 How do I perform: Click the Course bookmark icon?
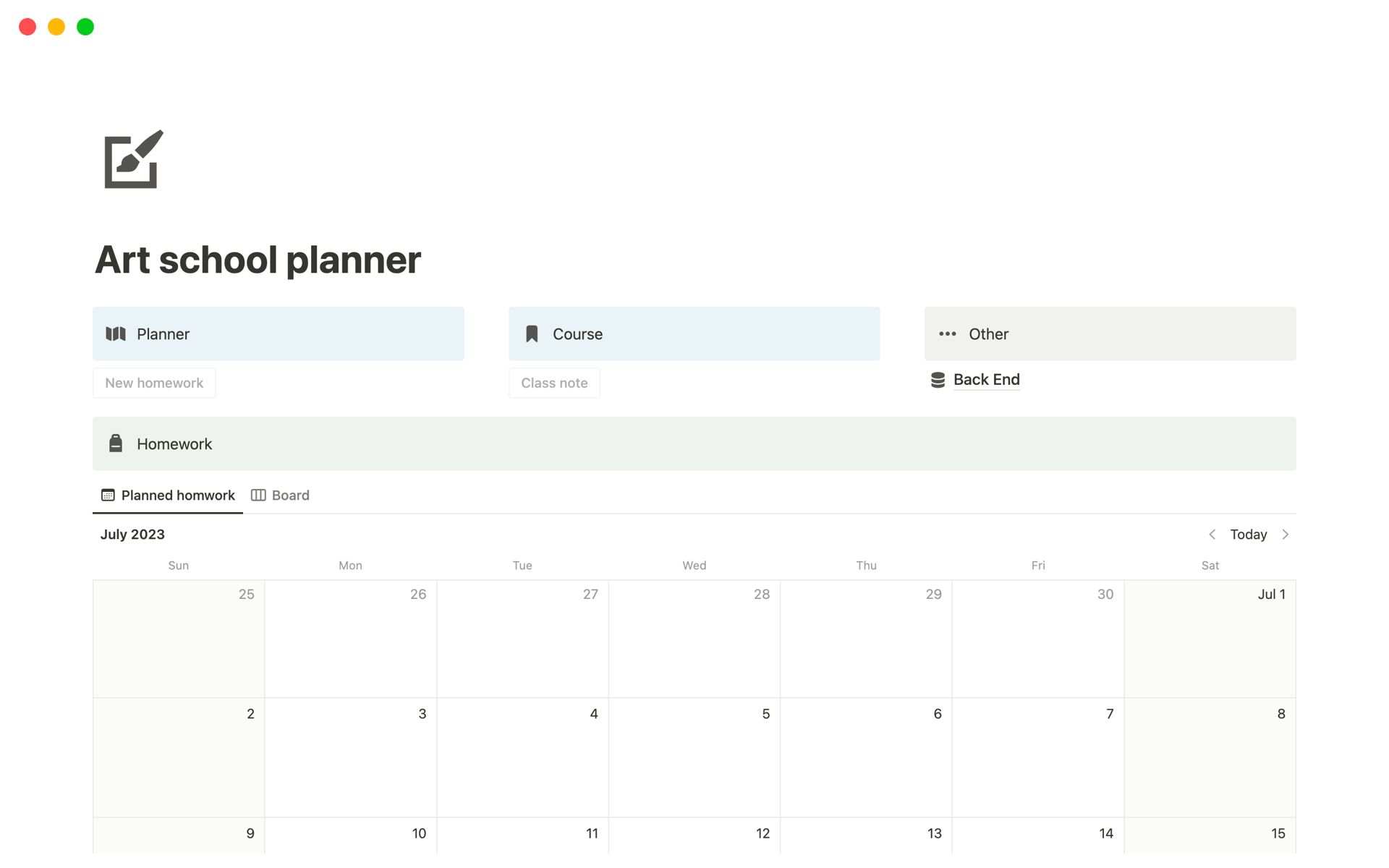532,333
